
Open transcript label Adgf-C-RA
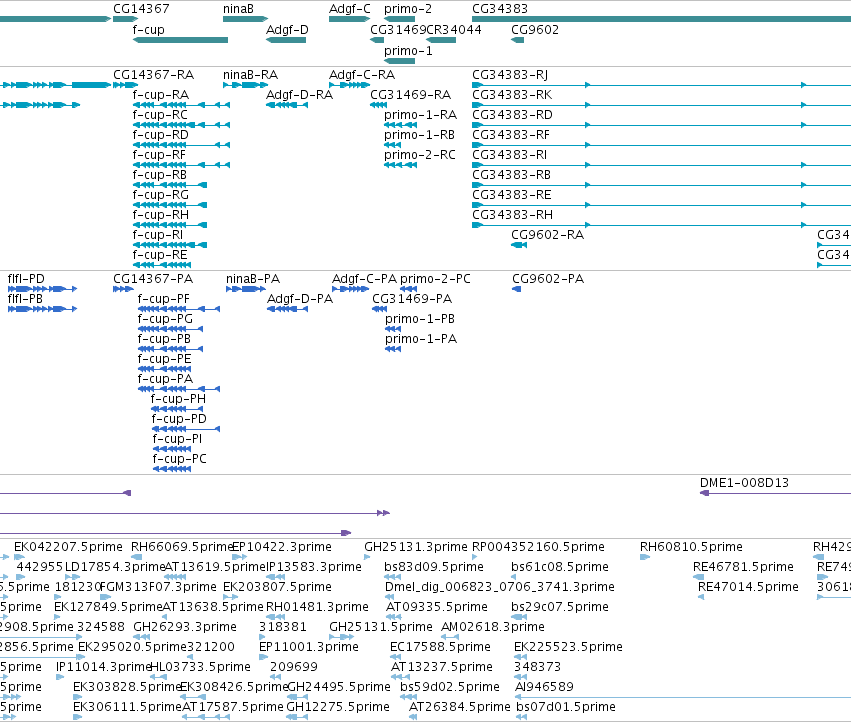point(362,75)
